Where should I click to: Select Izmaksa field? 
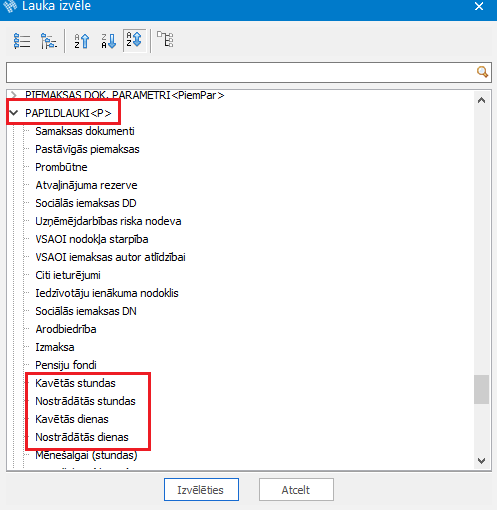tap(55, 347)
